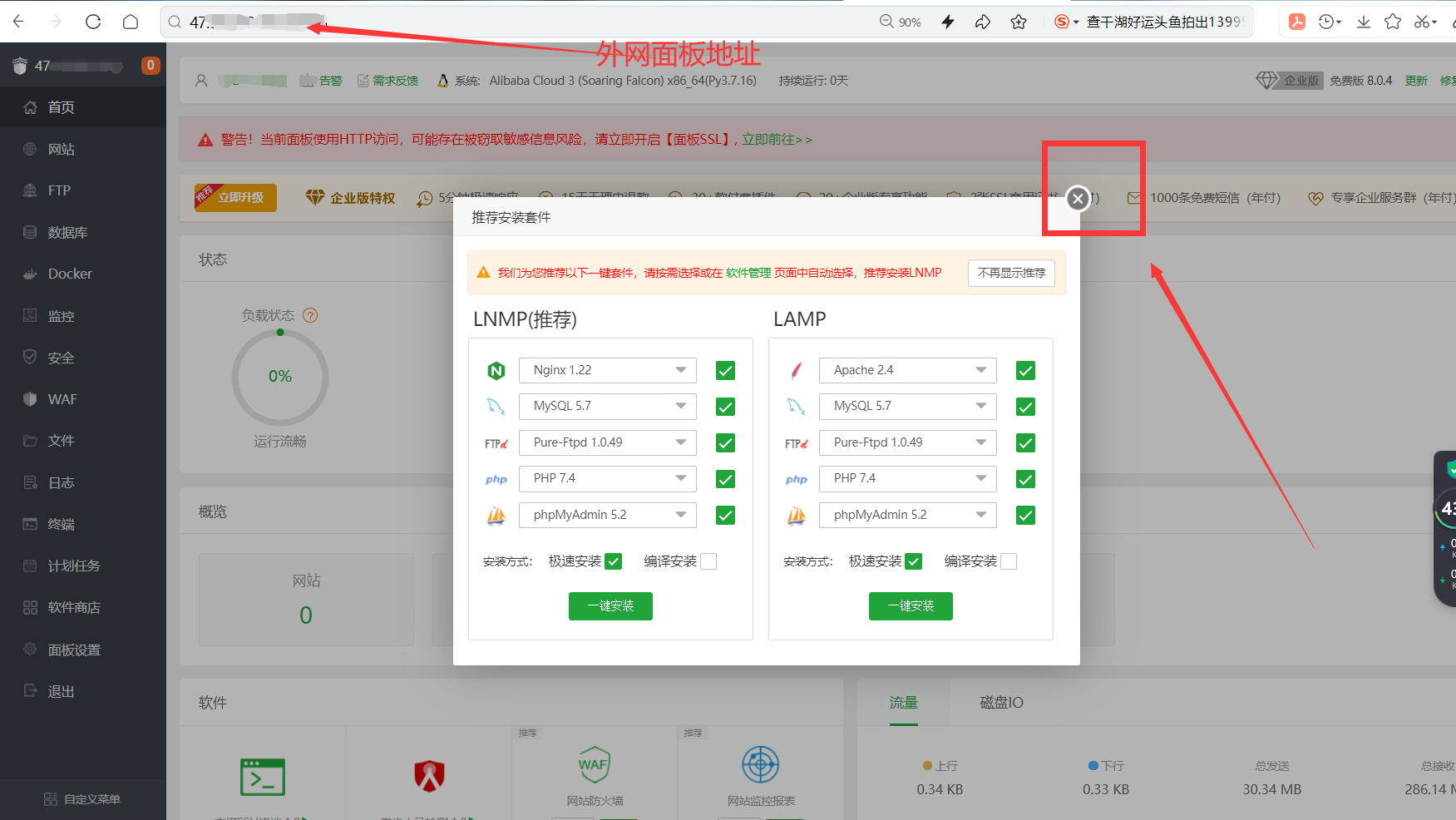Enable LAMP 编译安装 checkbox

pos(1009,561)
